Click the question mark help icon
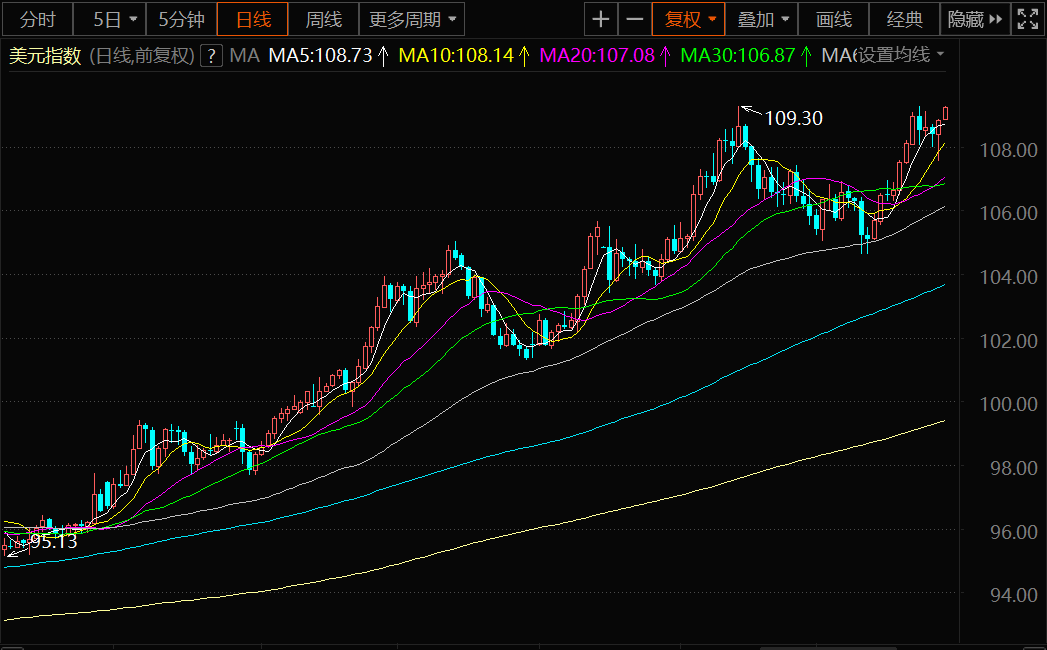 click(x=211, y=56)
